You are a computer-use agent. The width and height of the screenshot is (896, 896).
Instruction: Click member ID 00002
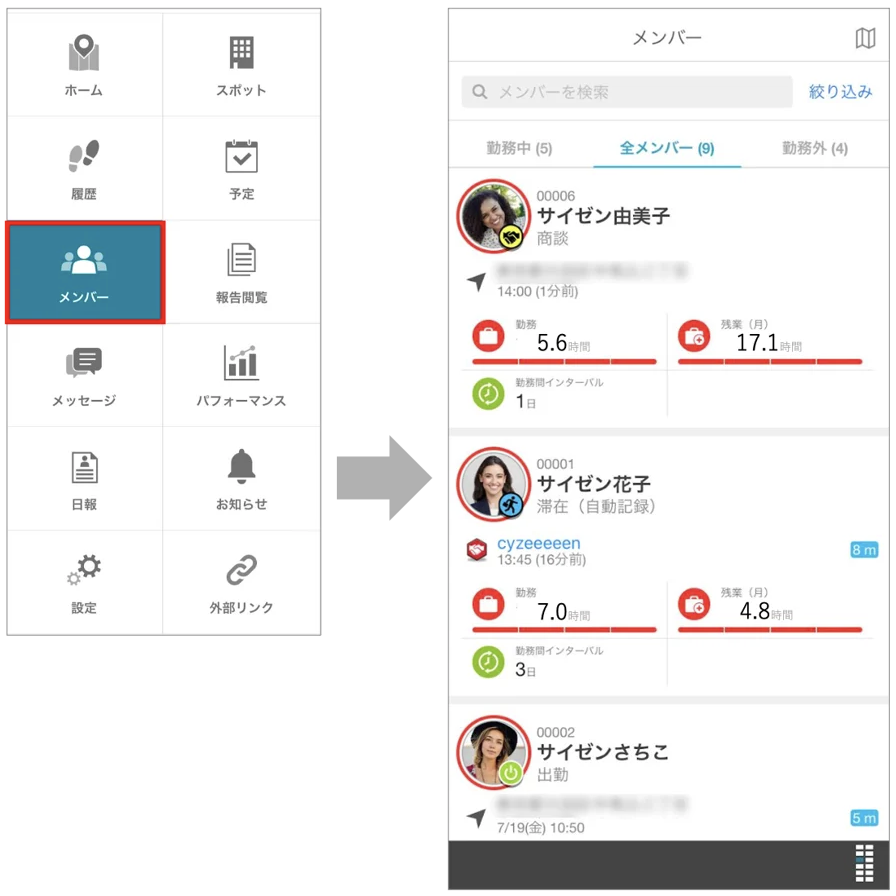coord(555,732)
